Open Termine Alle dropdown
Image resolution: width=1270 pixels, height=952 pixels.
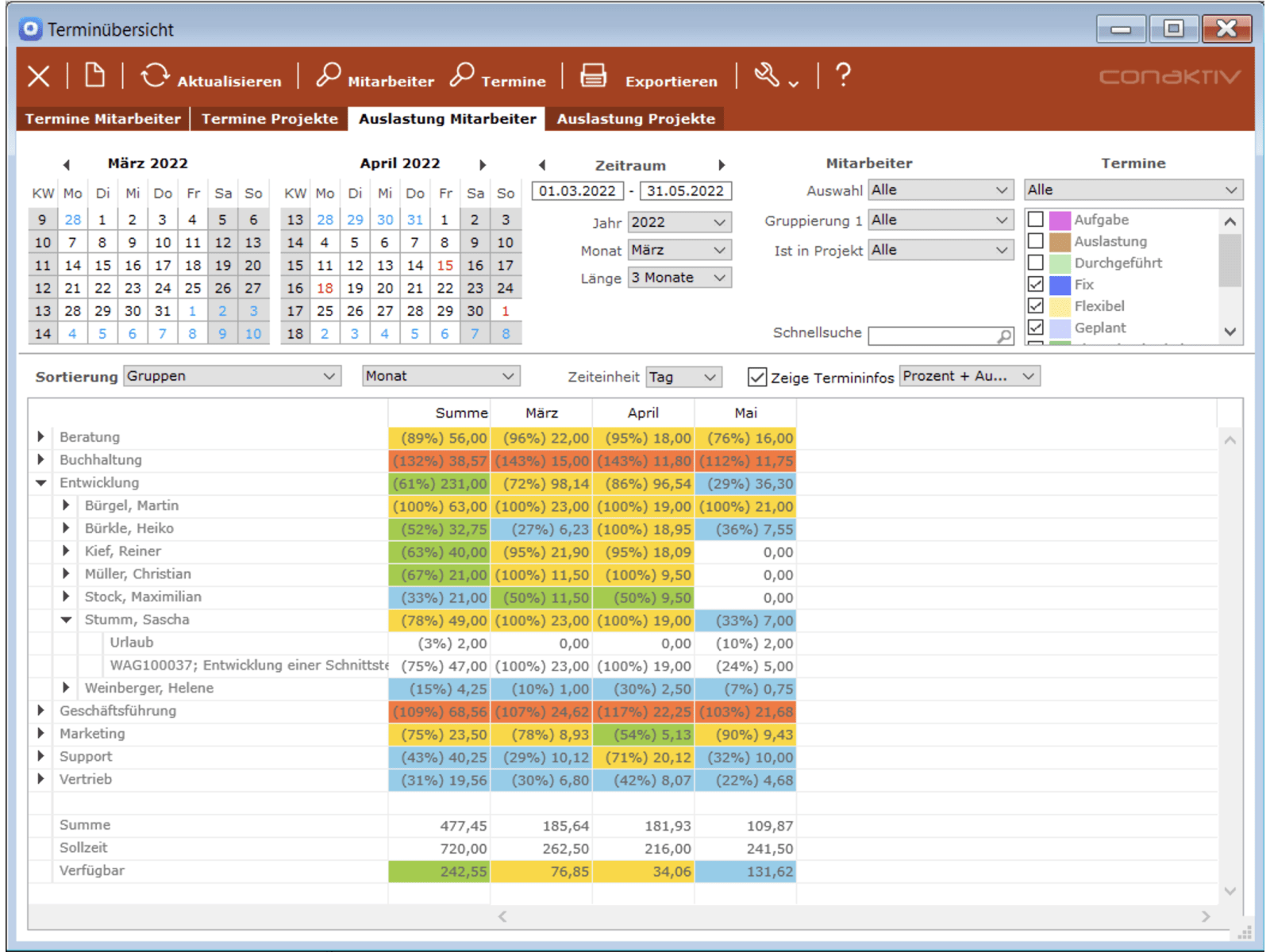coord(1133,190)
